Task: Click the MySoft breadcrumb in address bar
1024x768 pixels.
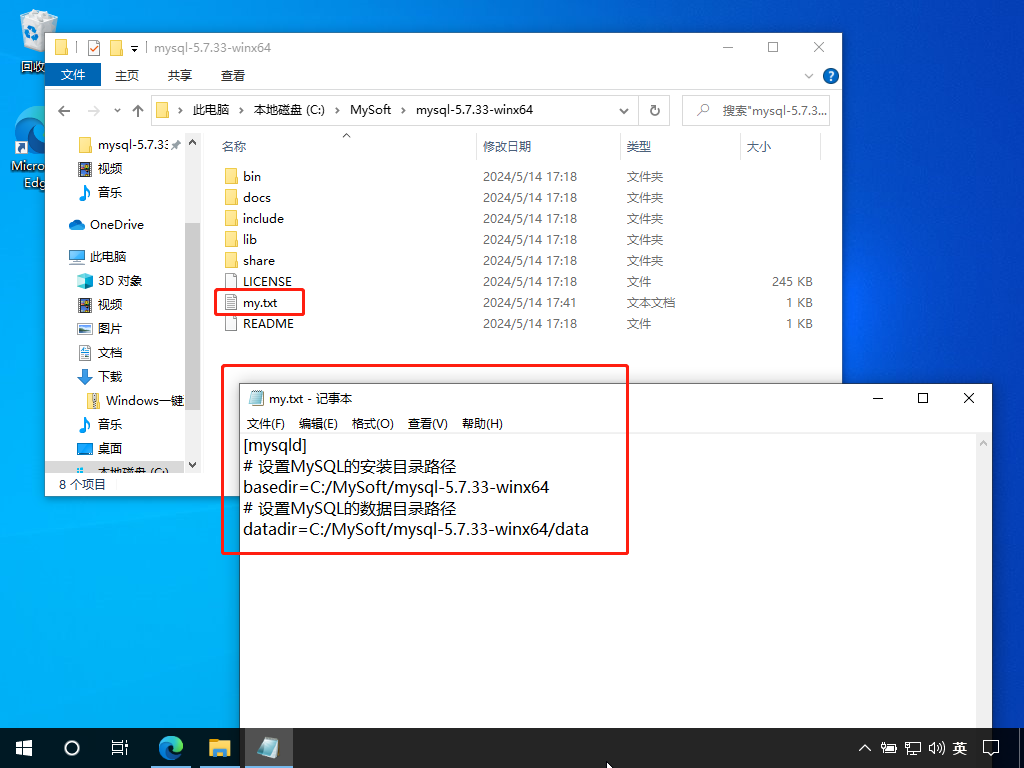Action: pyautogui.click(x=370, y=110)
